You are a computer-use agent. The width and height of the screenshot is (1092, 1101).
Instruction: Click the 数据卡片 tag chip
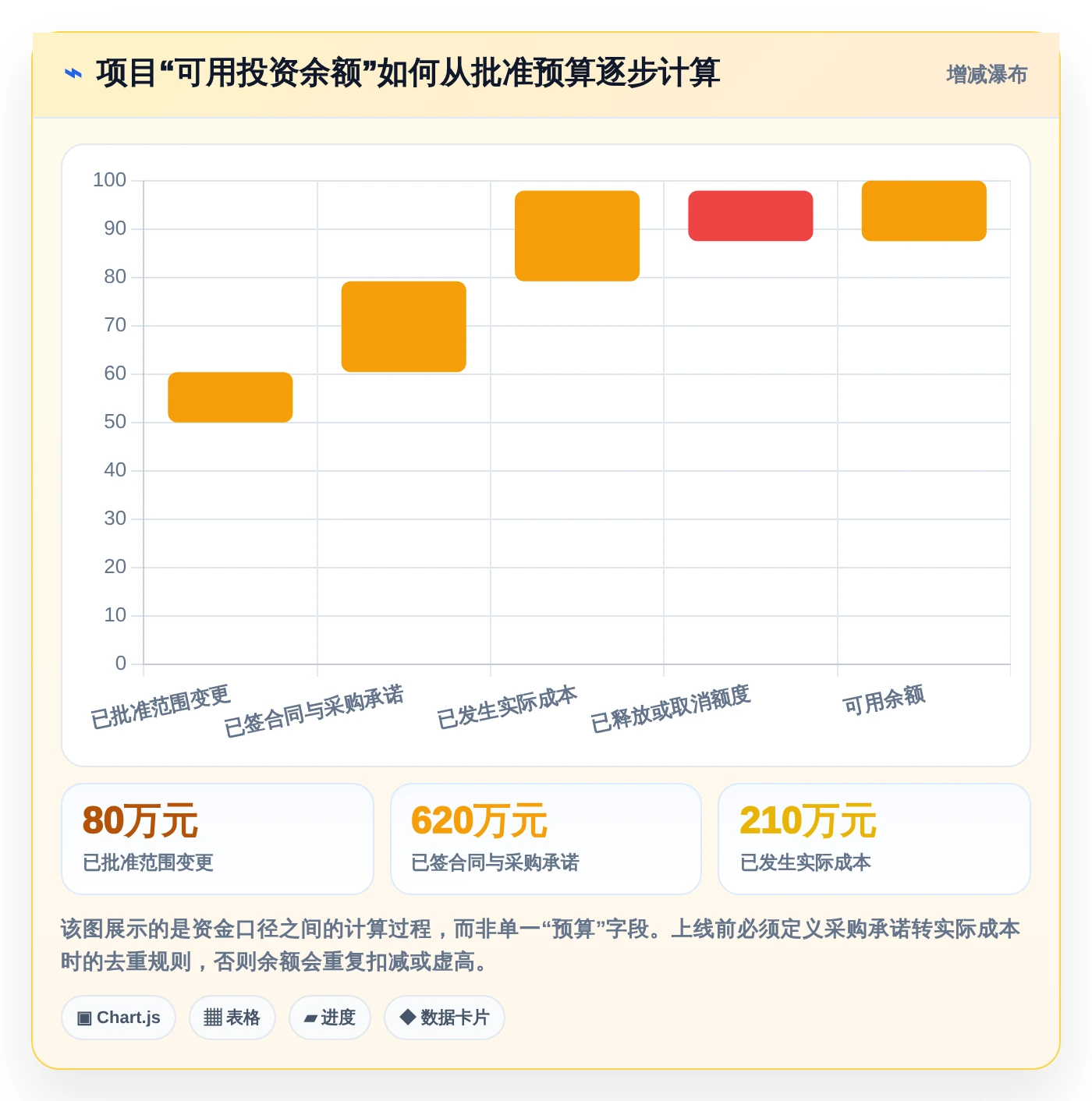click(445, 1018)
